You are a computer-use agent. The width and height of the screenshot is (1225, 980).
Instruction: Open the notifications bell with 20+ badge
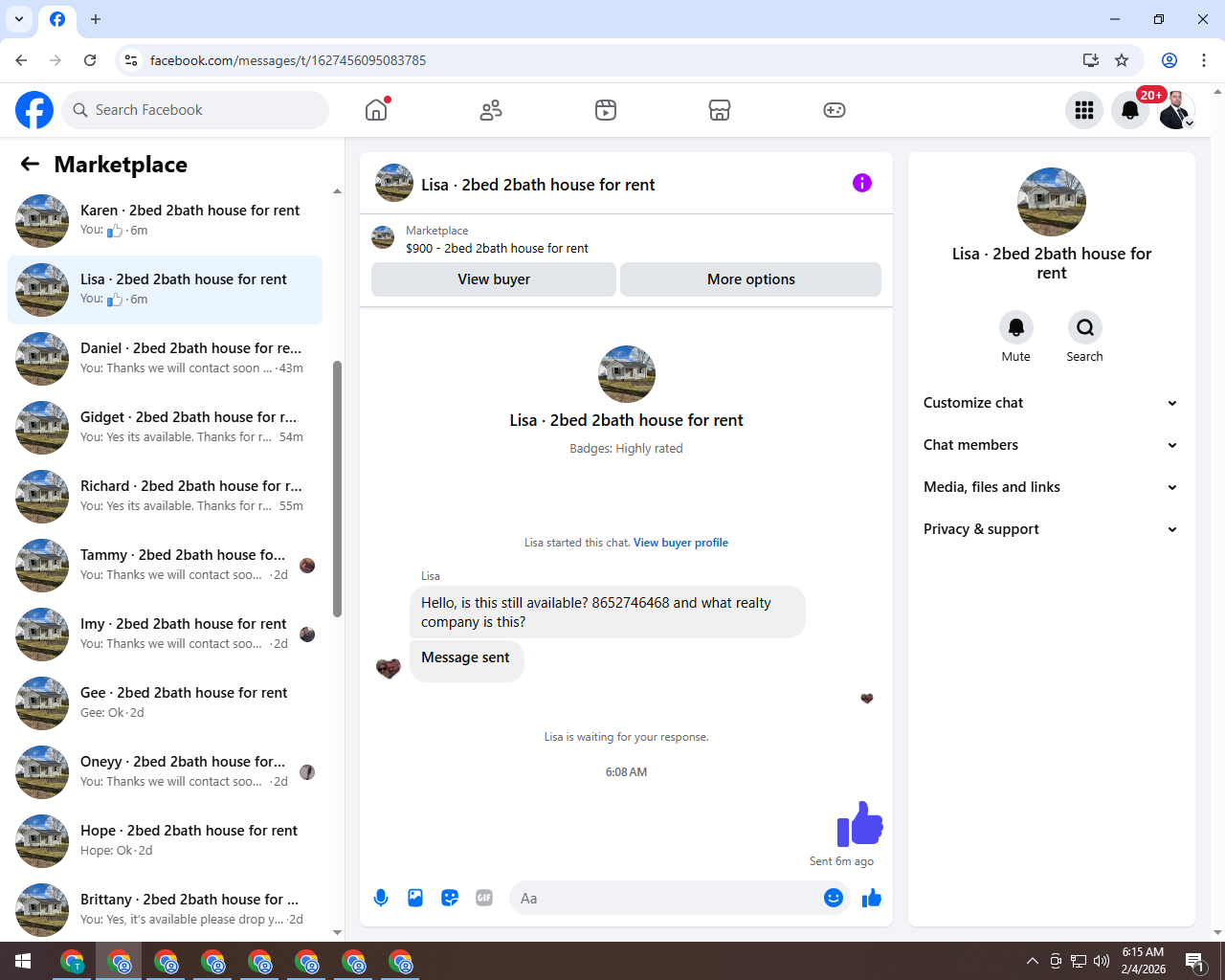click(x=1130, y=110)
